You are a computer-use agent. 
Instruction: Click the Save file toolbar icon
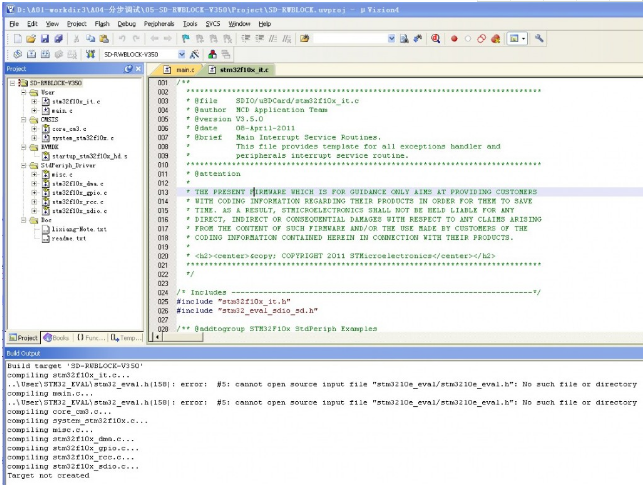point(44,38)
